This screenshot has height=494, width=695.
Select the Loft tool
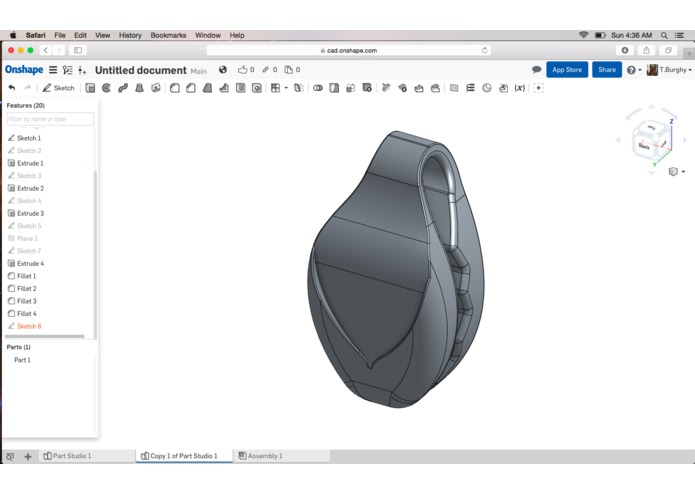pos(139,88)
